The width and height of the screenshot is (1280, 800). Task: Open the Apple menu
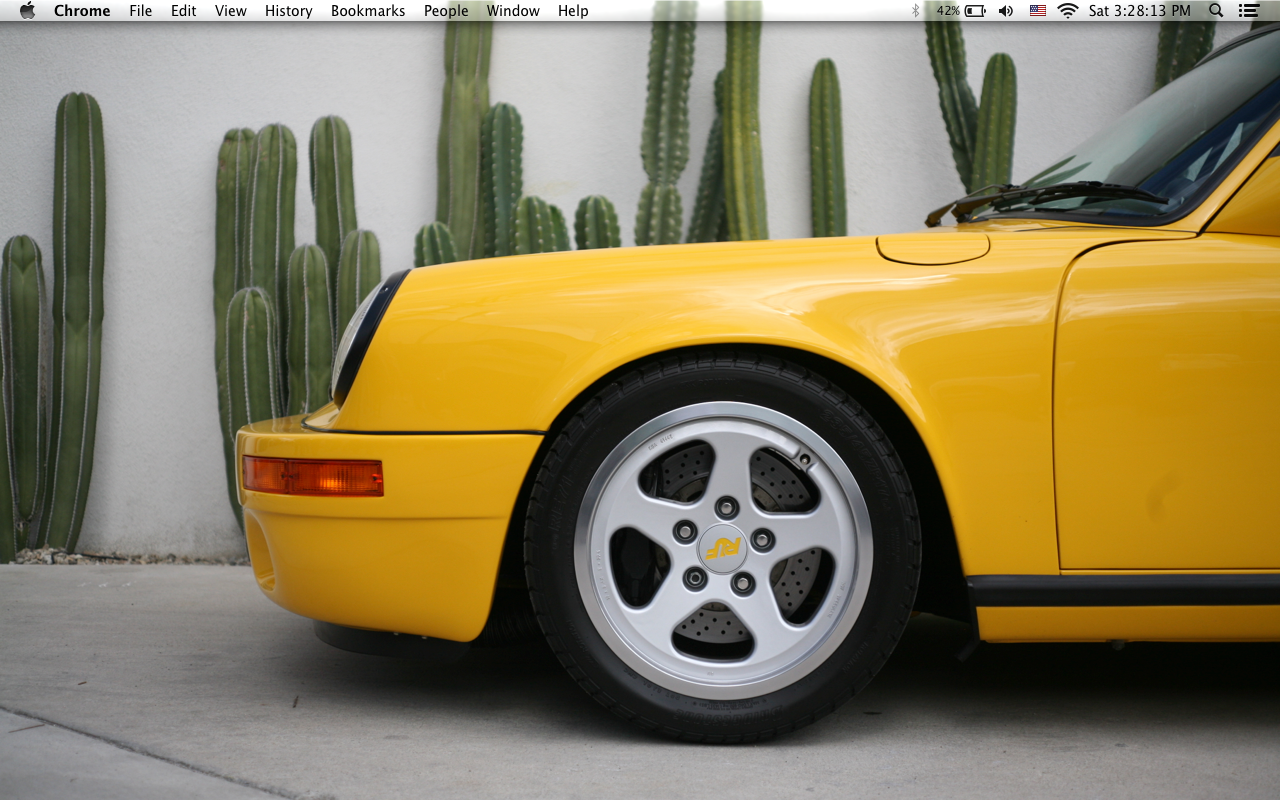coord(27,10)
